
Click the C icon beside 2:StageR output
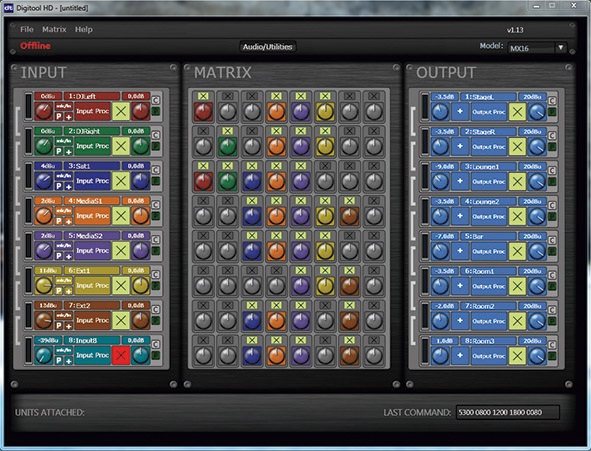coord(552,136)
